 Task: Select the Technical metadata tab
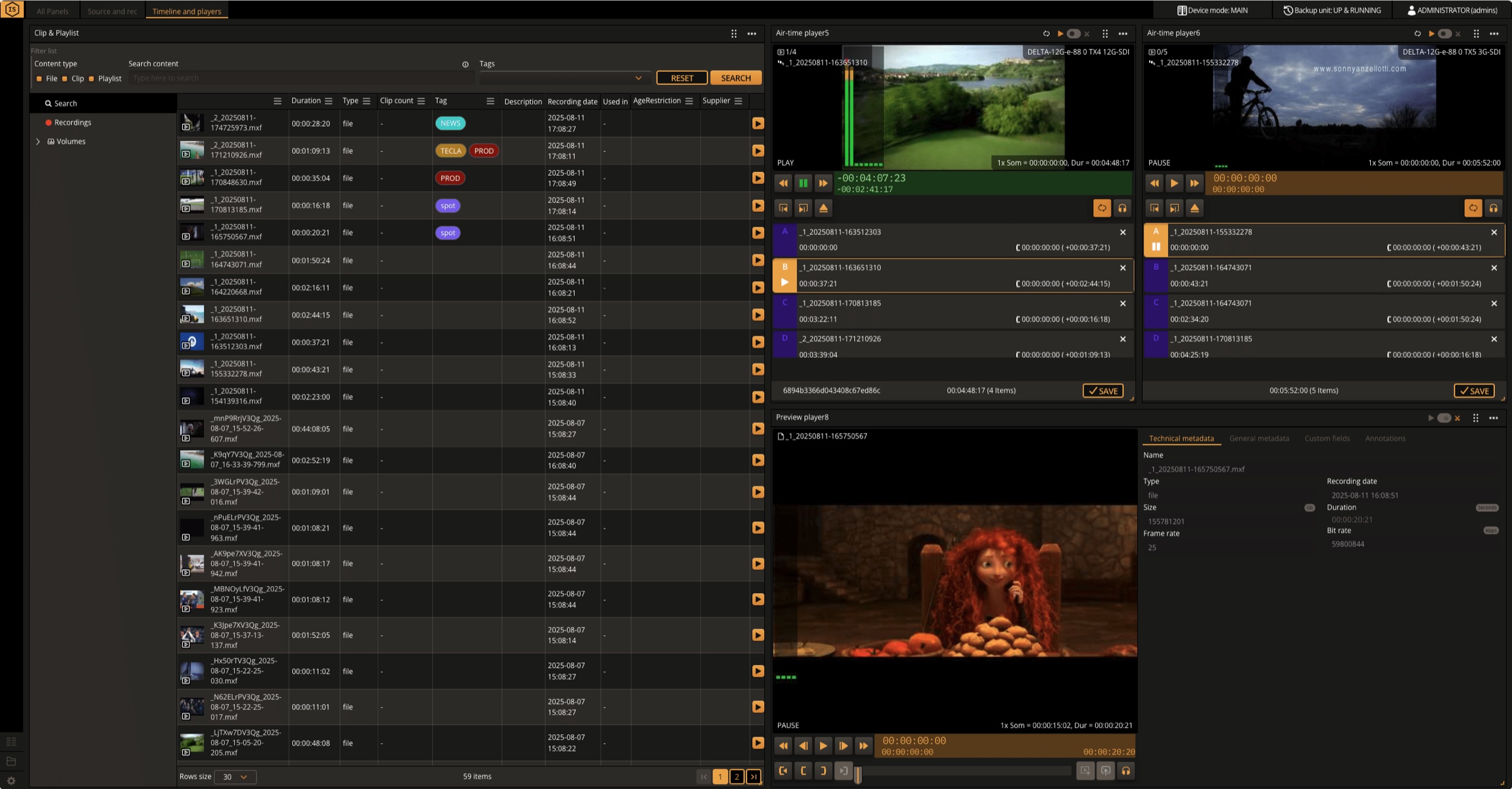[1181, 439]
